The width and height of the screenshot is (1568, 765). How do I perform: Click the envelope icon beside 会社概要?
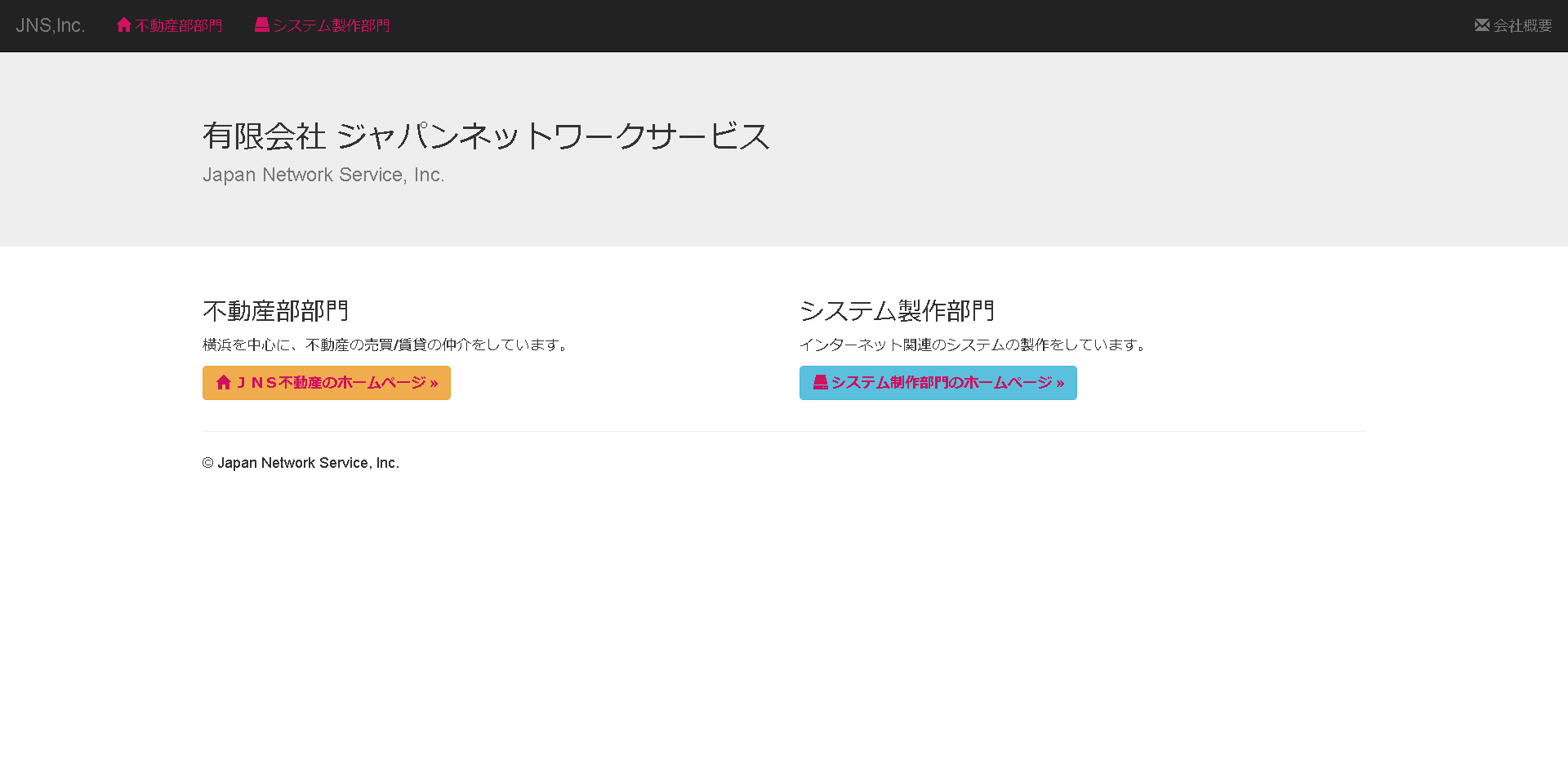tap(1481, 25)
